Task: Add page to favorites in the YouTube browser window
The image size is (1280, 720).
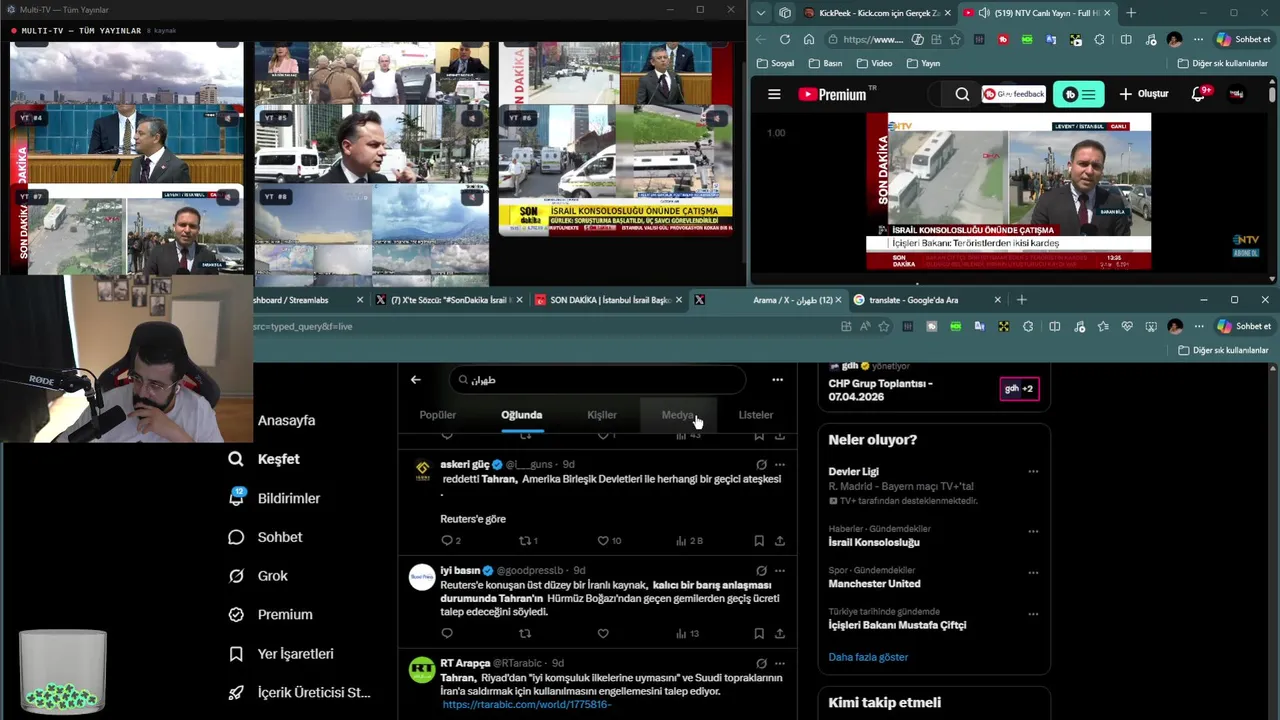Action: (x=955, y=40)
